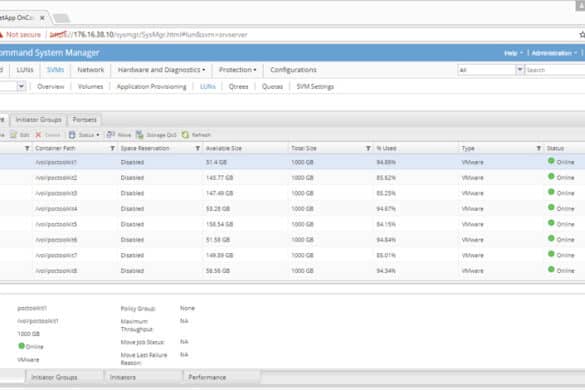
Task: Open the Hardware and Diagnostics dropdown menu
Action: (x=162, y=70)
